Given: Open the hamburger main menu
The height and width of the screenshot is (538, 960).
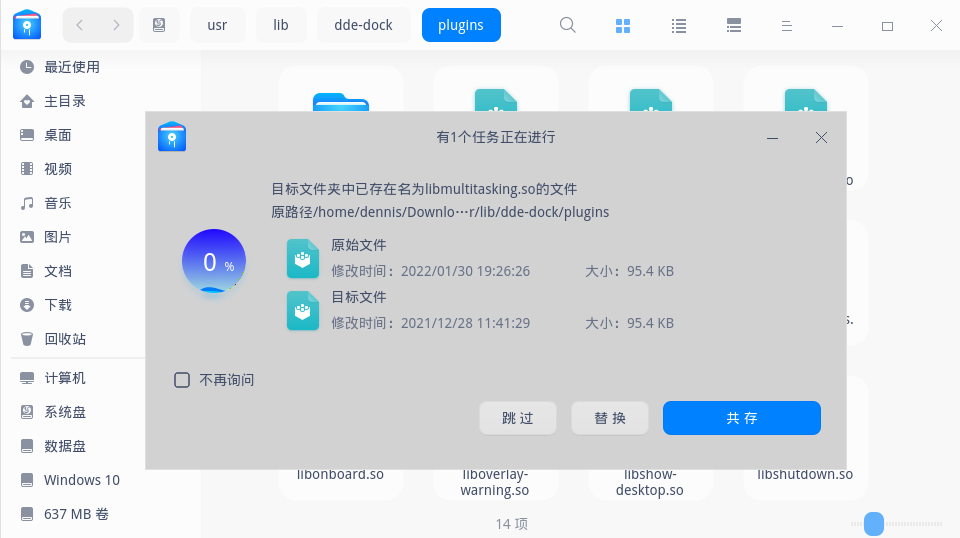Looking at the screenshot, I should pyautogui.click(x=787, y=26).
